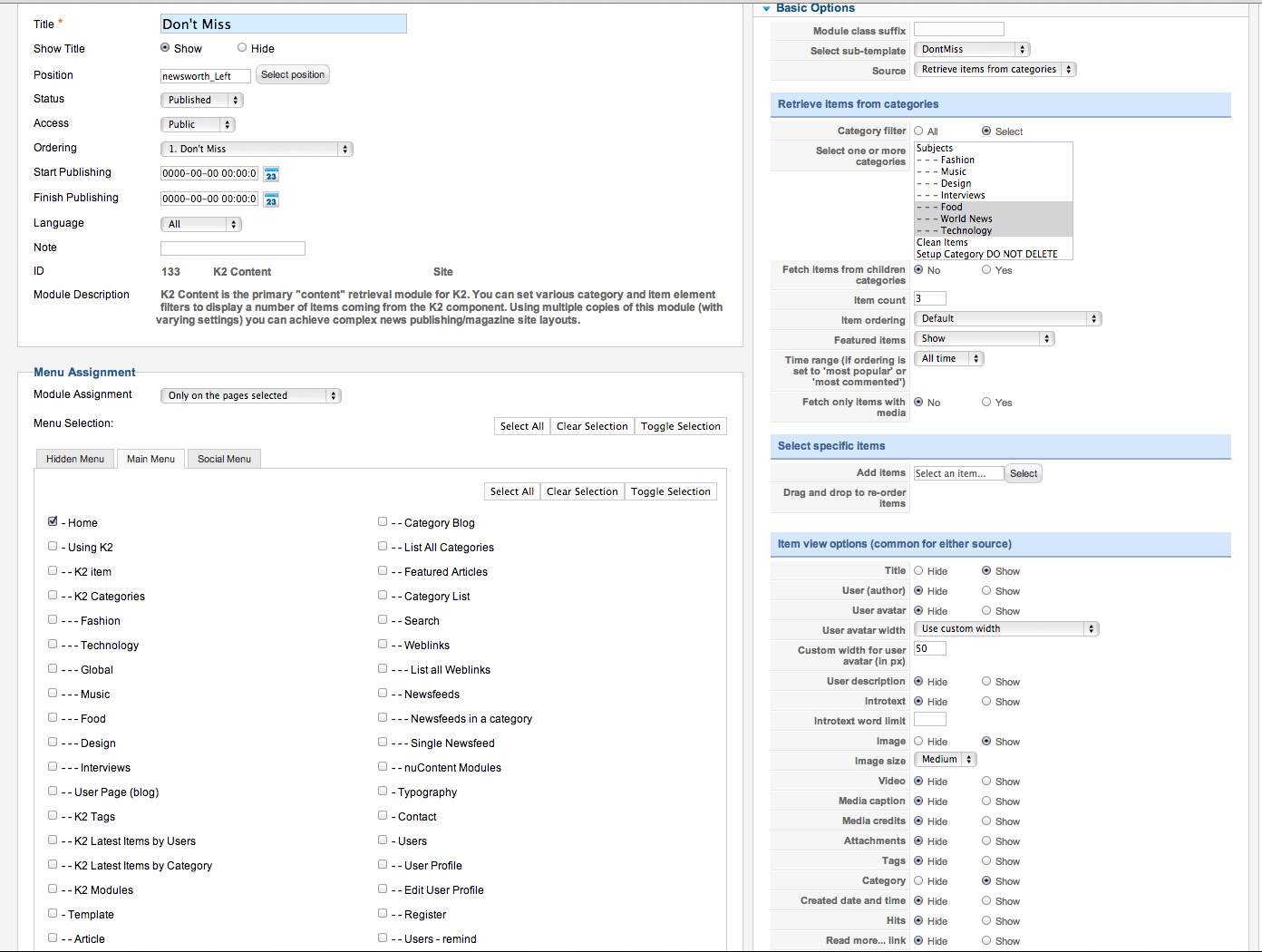Click the Item count field
This screenshot has width=1262, height=952.
930,298
